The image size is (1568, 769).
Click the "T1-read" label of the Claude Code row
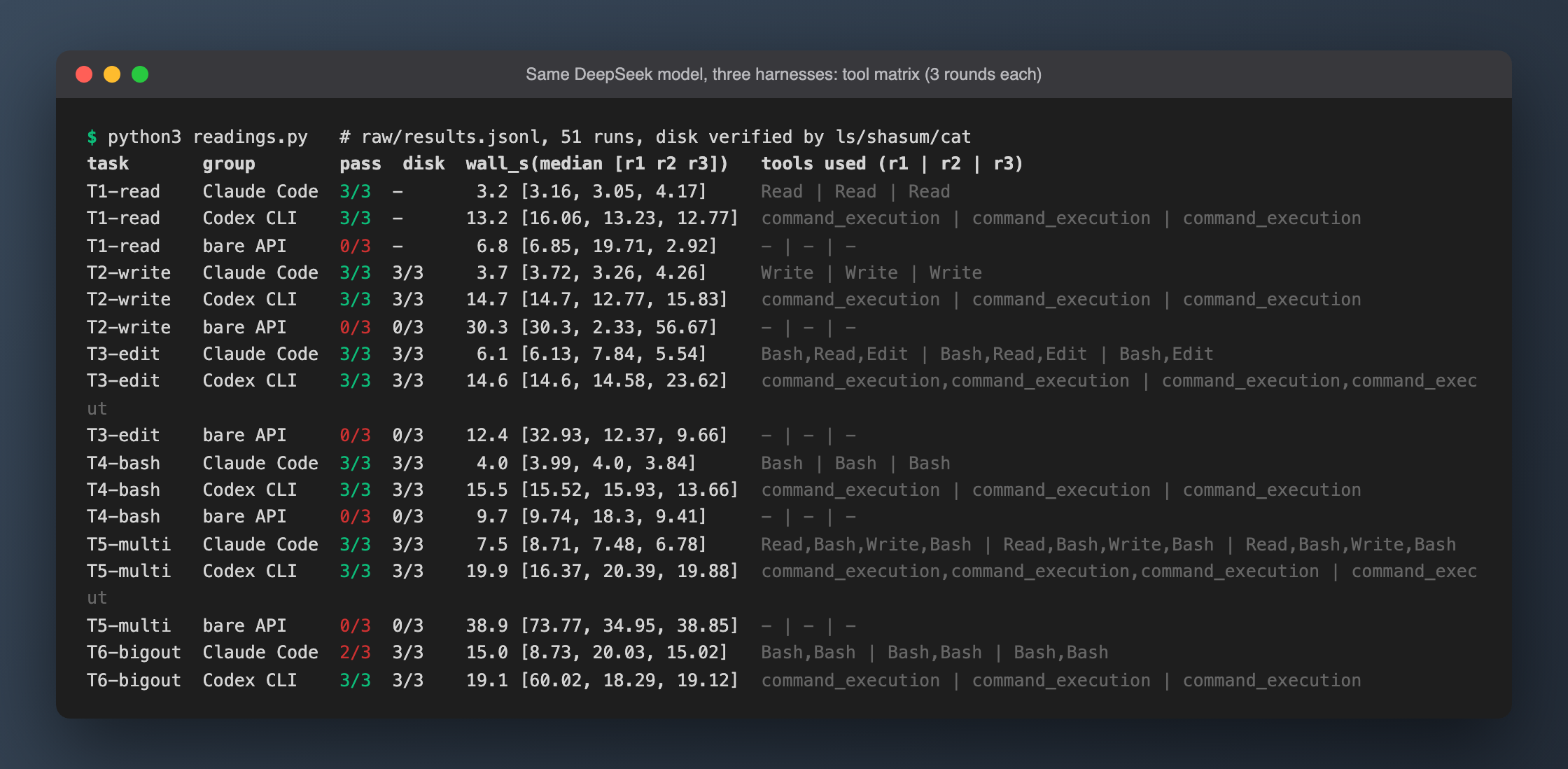[123, 191]
